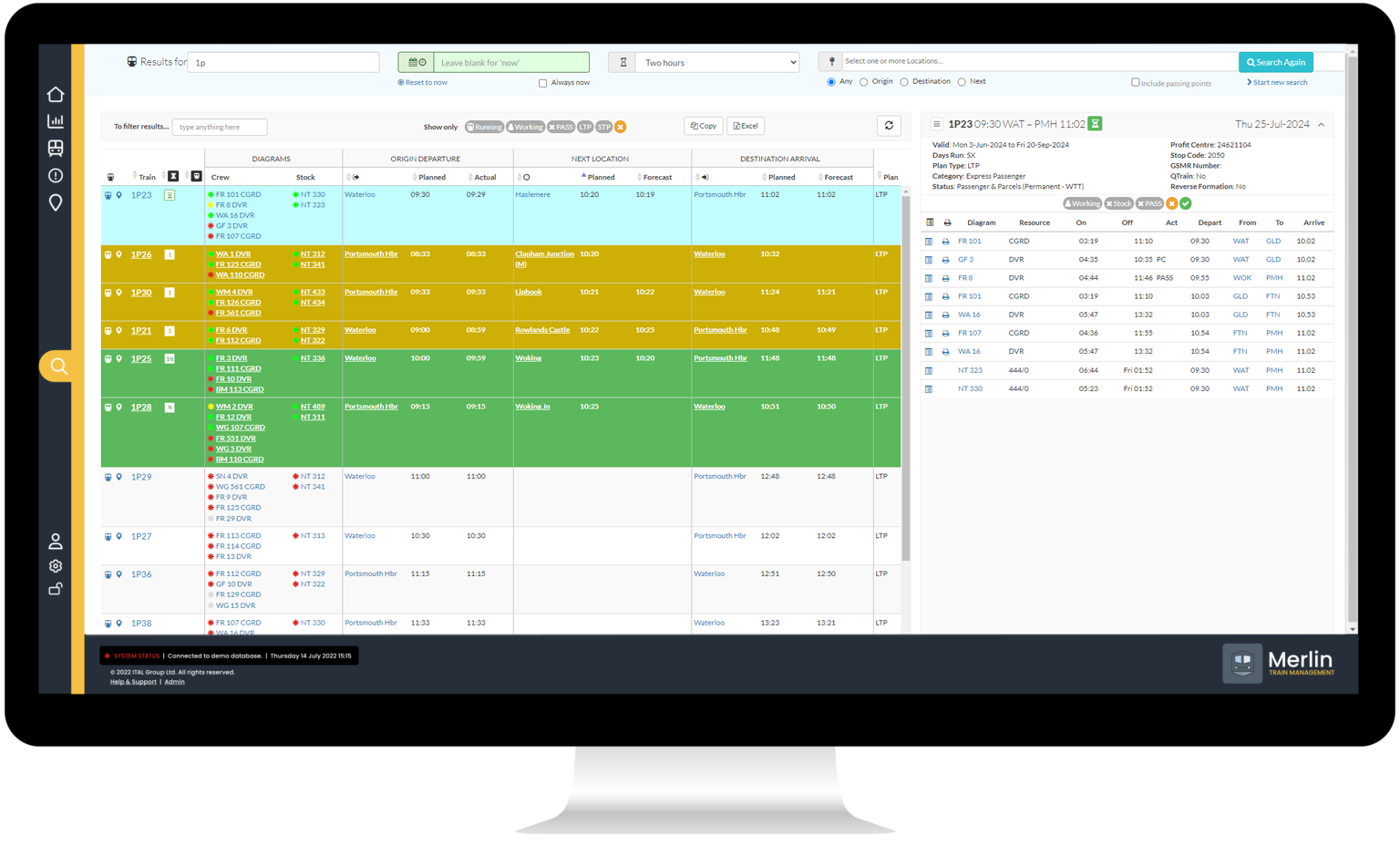The image size is (1400, 847).
Task: Click the train icon in sidebar
Action: [x=56, y=149]
